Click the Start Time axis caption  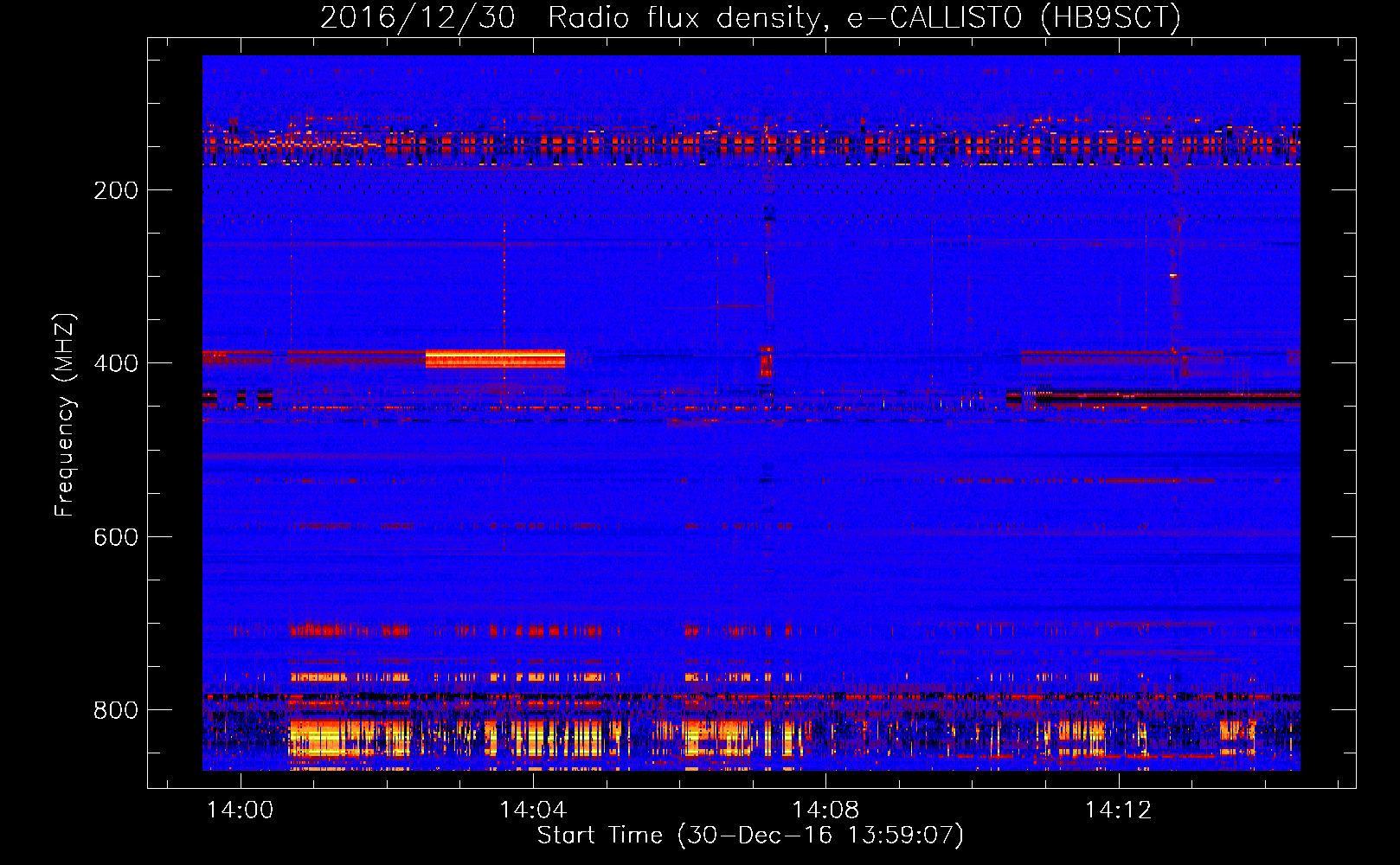[x=750, y=836]
